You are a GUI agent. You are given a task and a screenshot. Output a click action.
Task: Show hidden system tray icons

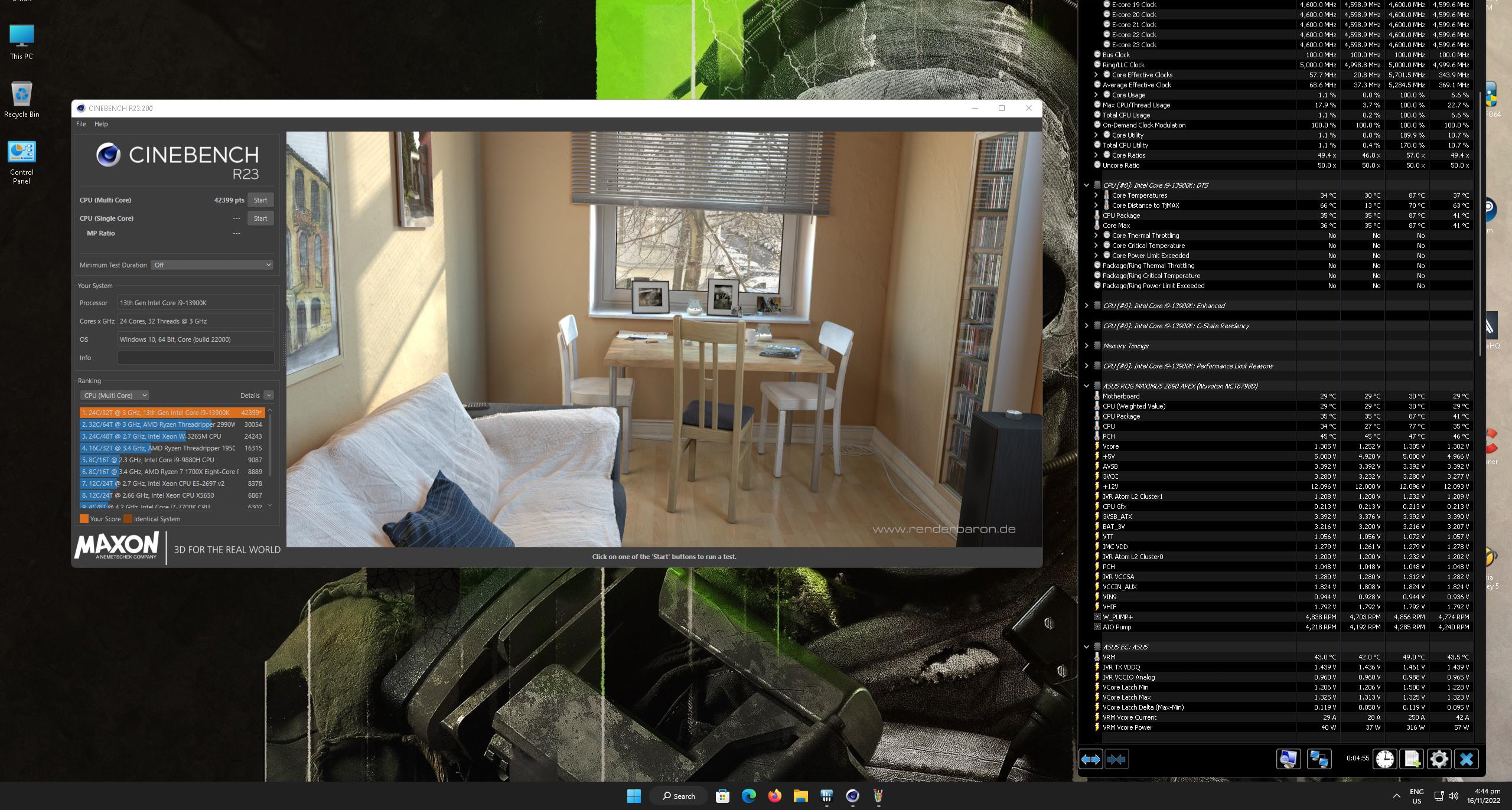1396,796
